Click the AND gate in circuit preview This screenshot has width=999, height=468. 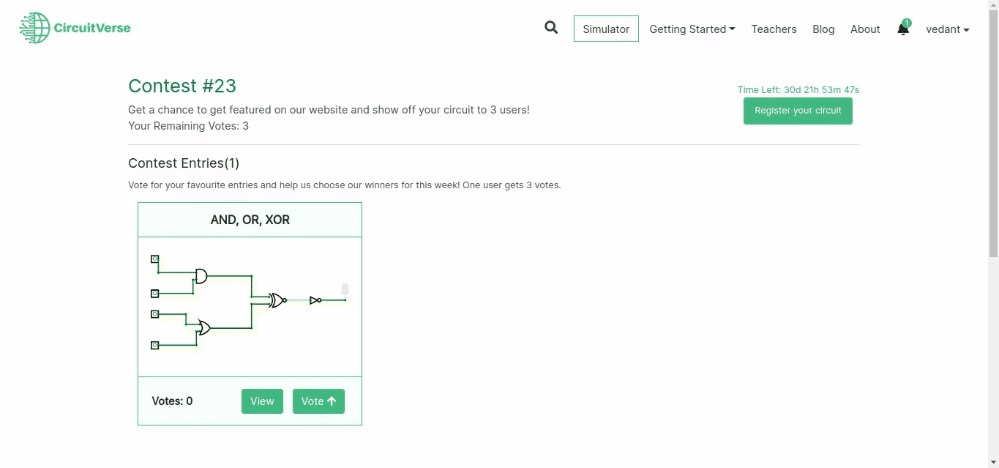pyautogui.click(x=201, y=276)
